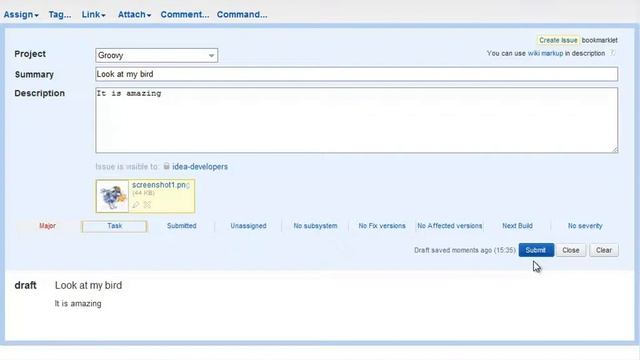Click the Close button
Viewport: 640px width, 360px height.
click(x=571, y=250)
